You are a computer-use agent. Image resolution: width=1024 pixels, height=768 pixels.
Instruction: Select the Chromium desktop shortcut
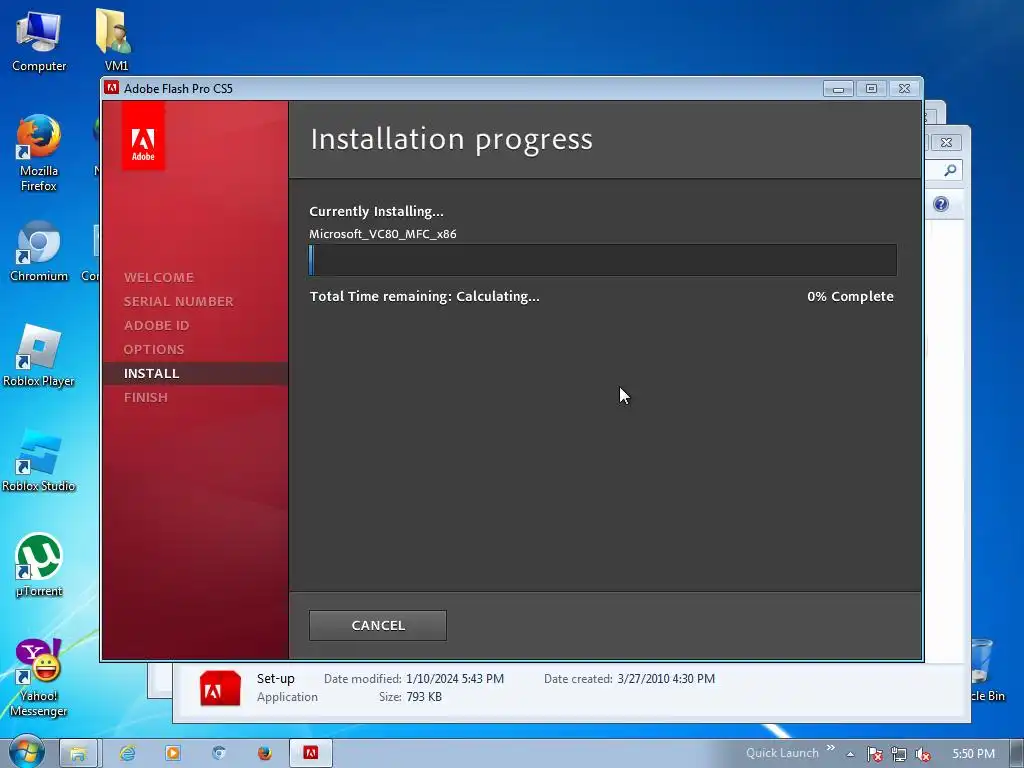coord(39,251)
